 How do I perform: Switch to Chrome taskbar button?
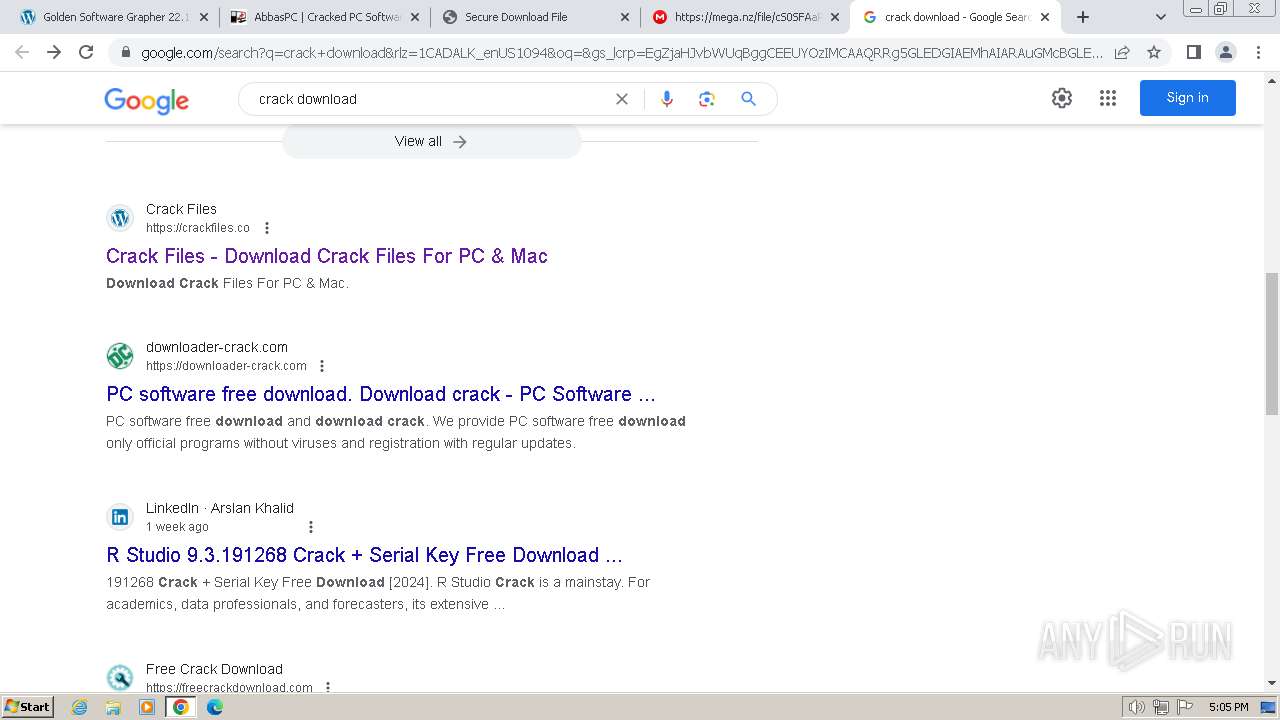point(181,707)
